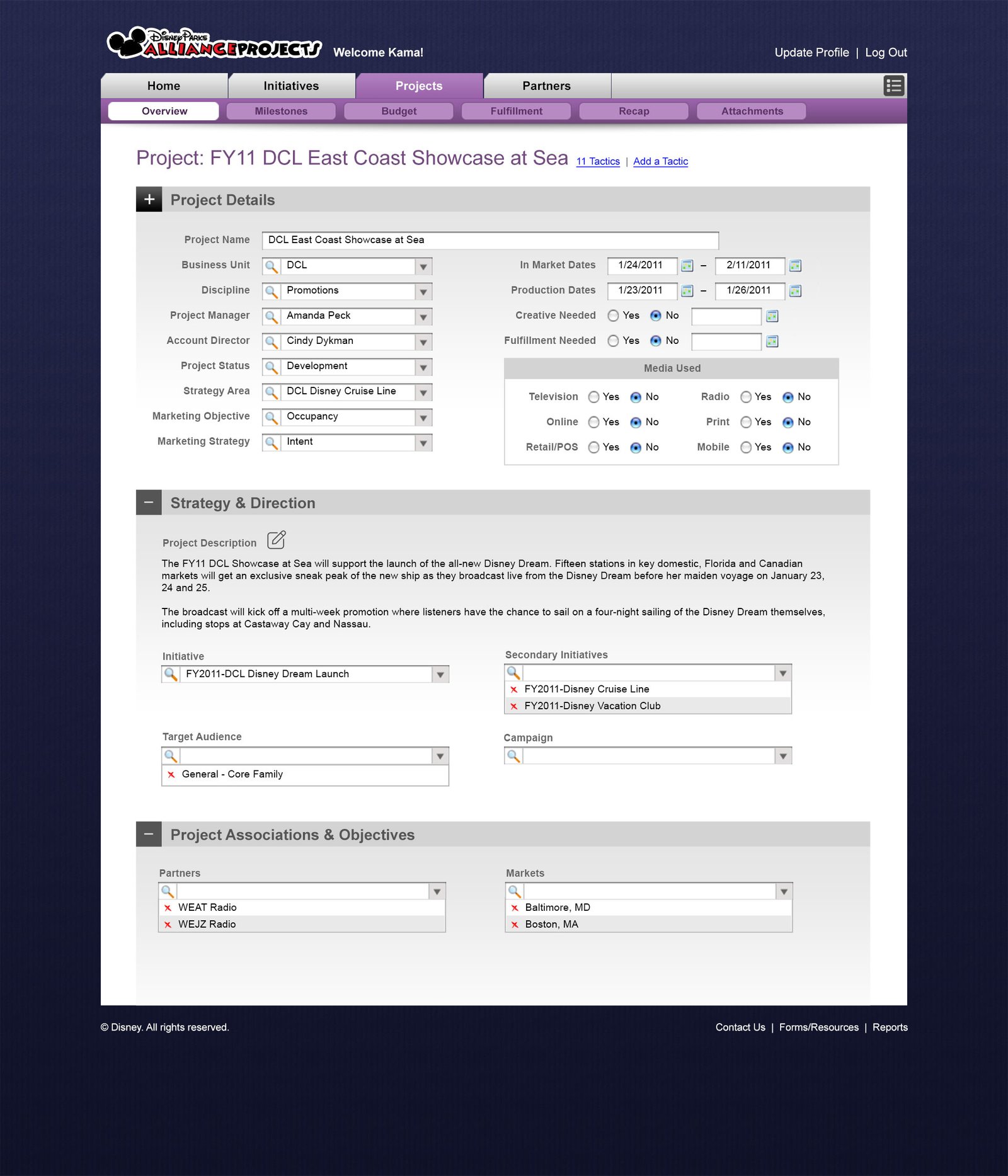Screen dimensions: 1008x1176
Task: Set Television media used to Yes
Action: (593, 397)
